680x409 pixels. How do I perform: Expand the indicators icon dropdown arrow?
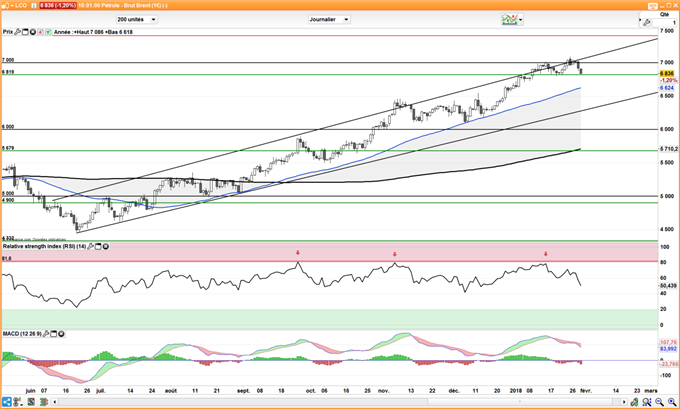520,20
